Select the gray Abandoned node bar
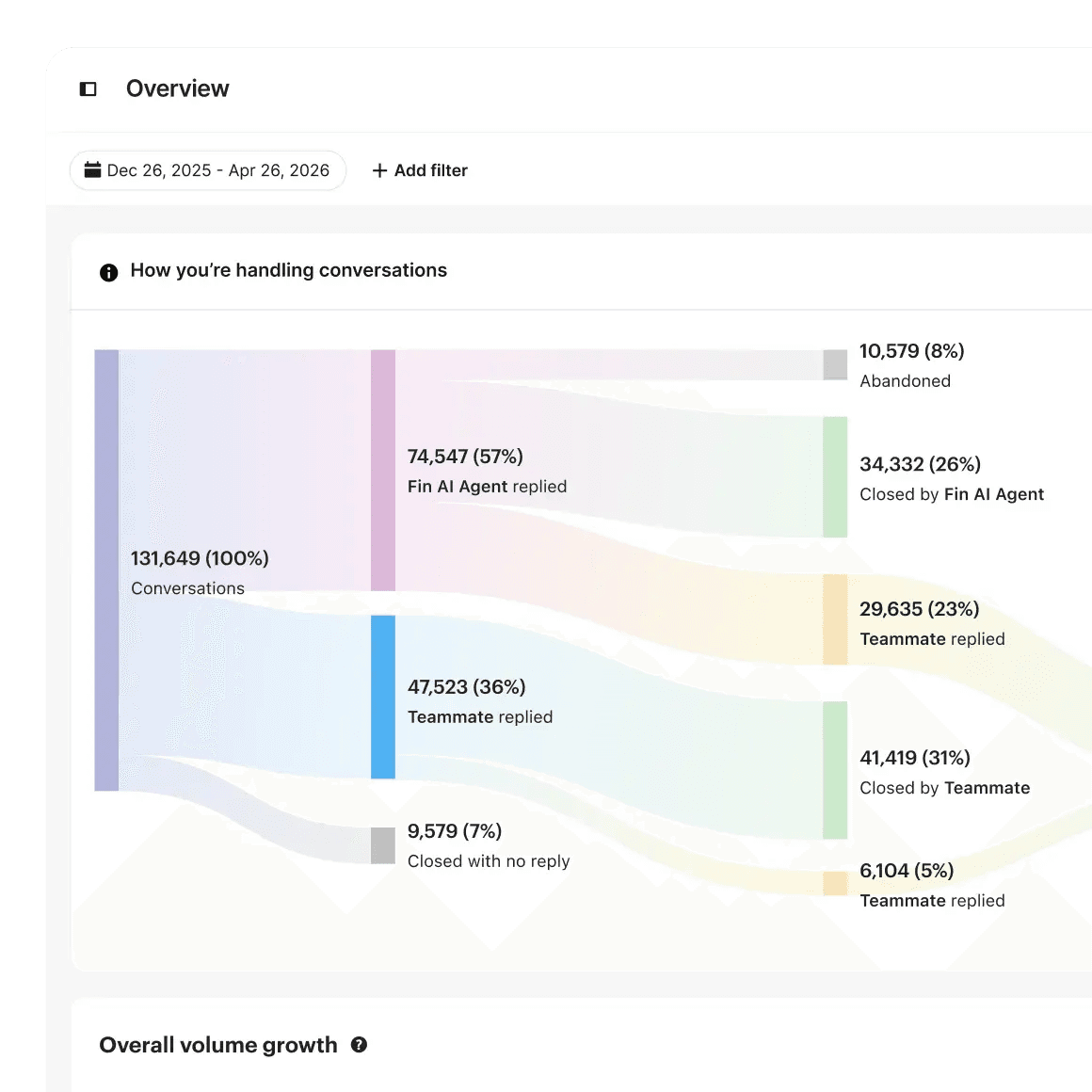The width and height of the screenshot is (1092, 1092). point(835,365)
